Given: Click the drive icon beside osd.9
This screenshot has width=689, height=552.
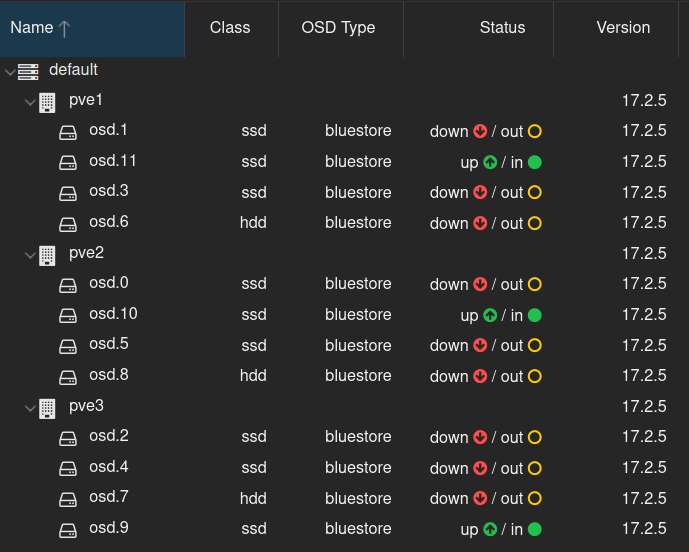Looking at the screenshot, I should pyautogui.click(x=68, y=530).
